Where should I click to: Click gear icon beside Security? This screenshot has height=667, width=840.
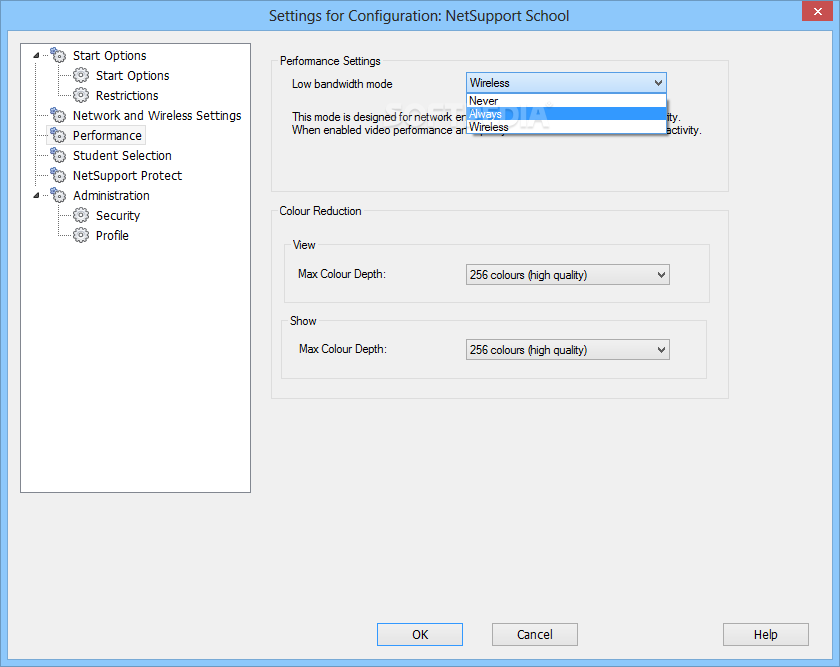[81, 215]
